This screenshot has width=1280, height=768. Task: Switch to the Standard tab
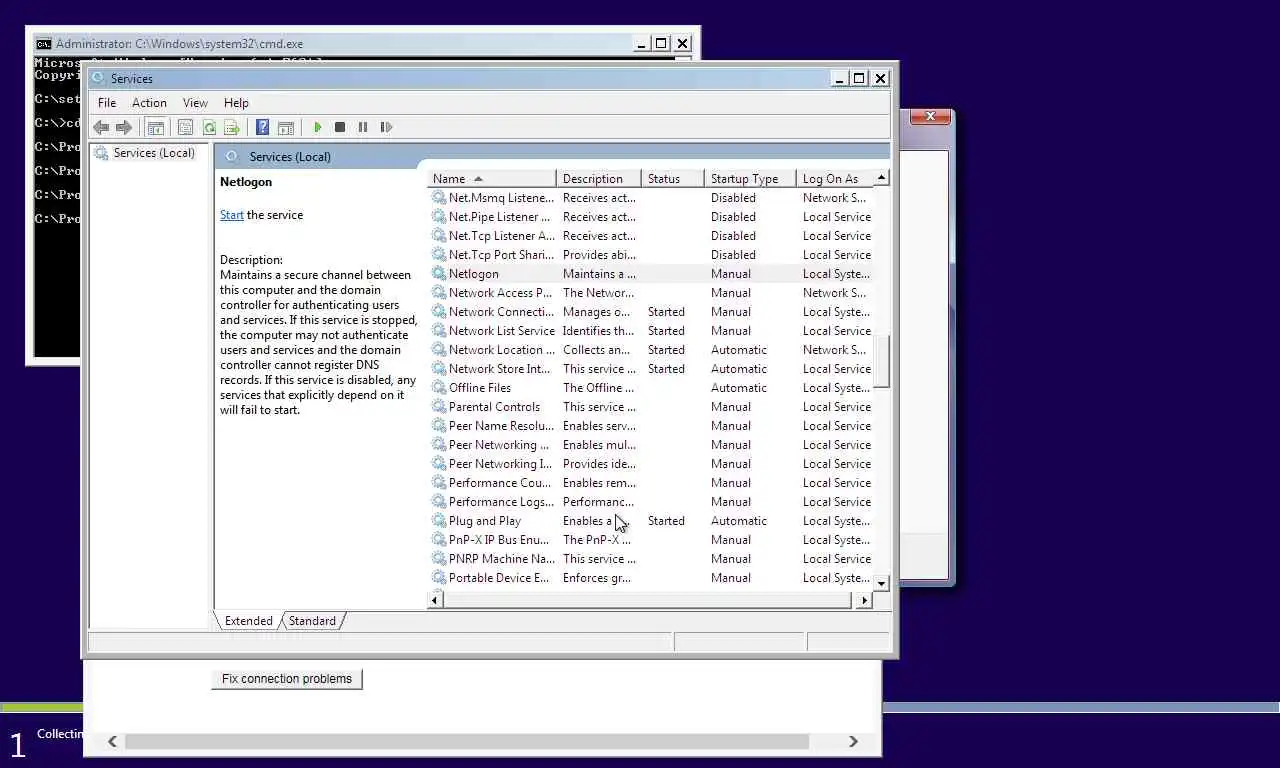(312, 621)
